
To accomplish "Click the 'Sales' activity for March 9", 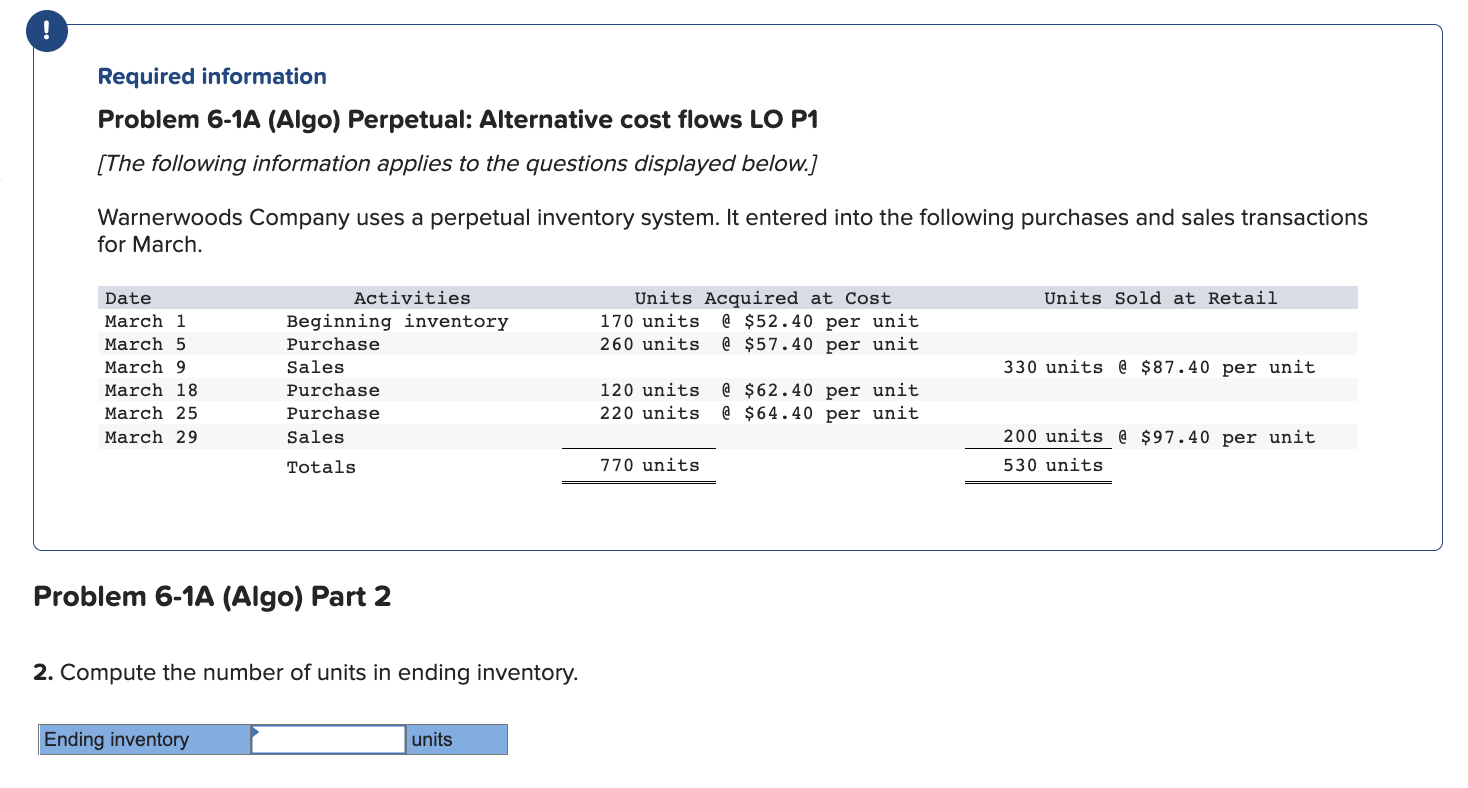I will [x=315, y=367].
